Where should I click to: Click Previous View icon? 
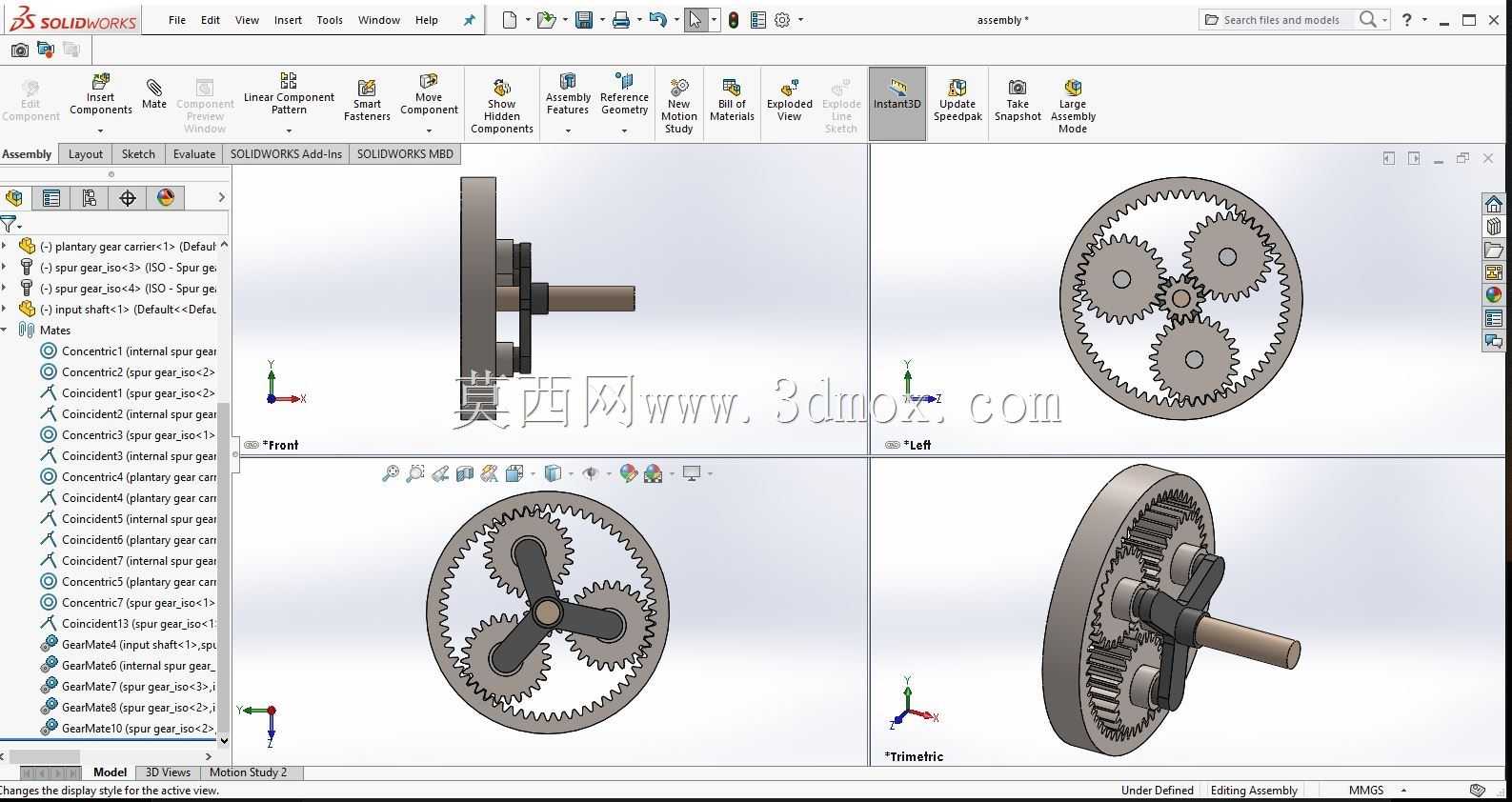coord(440,473)
